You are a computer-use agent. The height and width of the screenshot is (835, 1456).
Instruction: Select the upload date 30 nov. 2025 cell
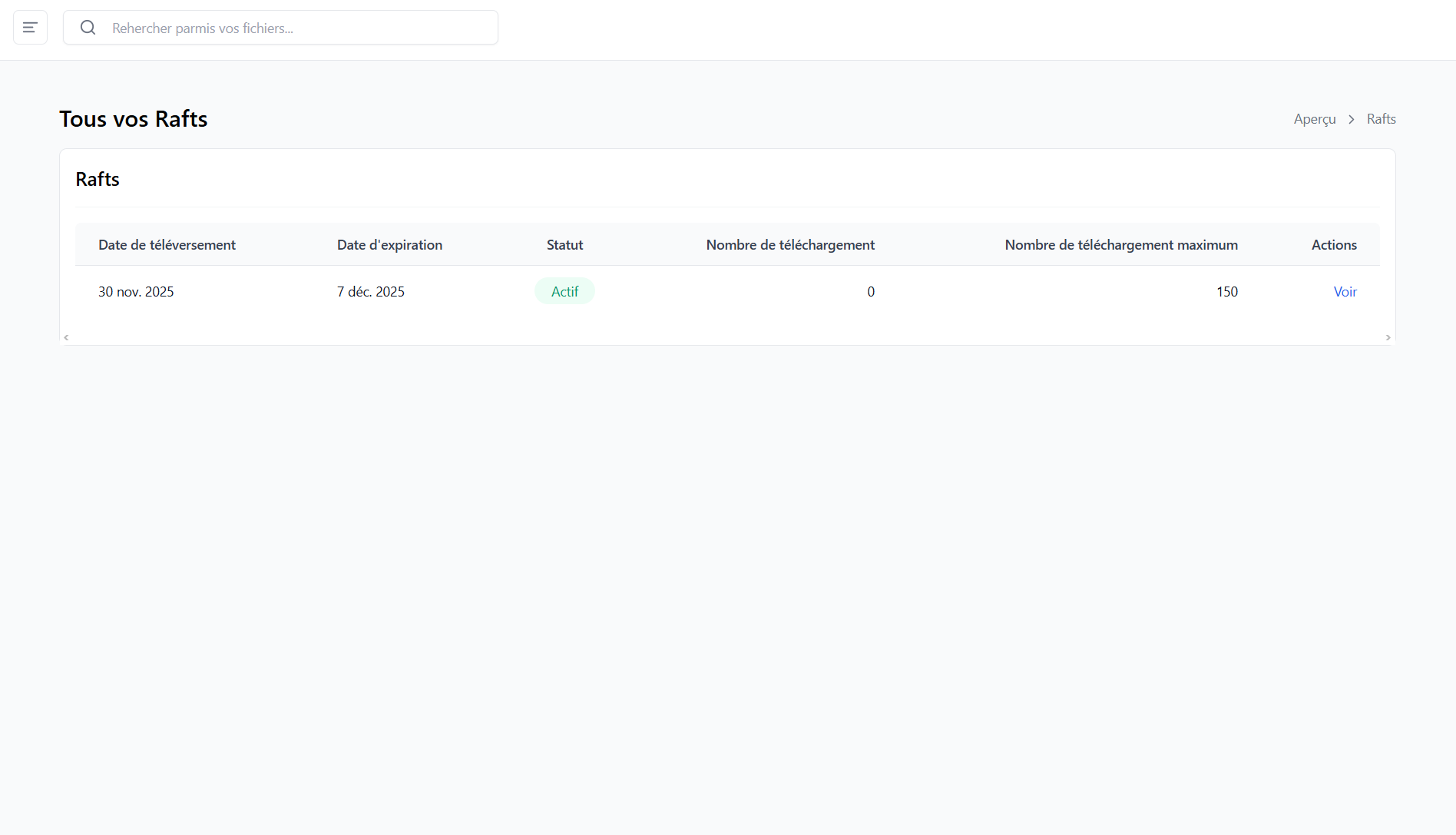(136, 292)
